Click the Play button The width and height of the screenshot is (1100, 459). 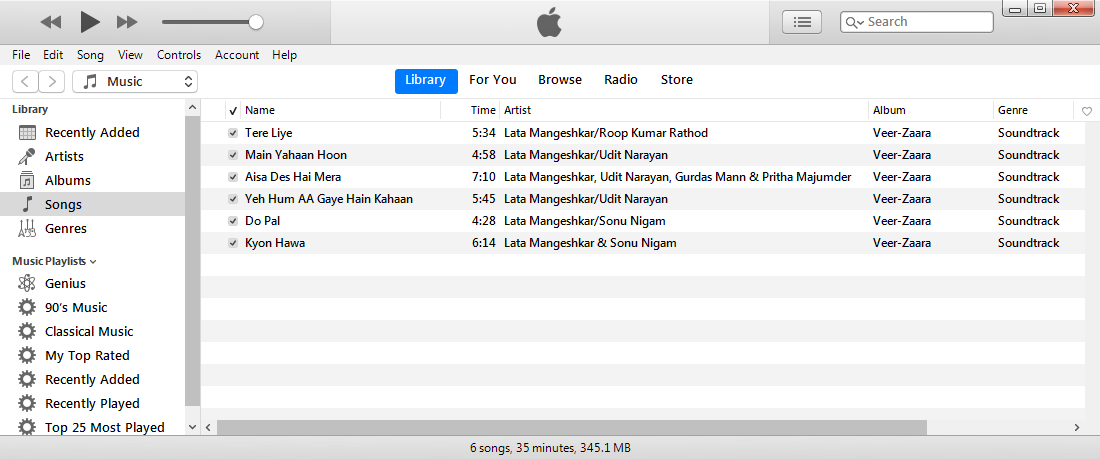click(90, 21)
